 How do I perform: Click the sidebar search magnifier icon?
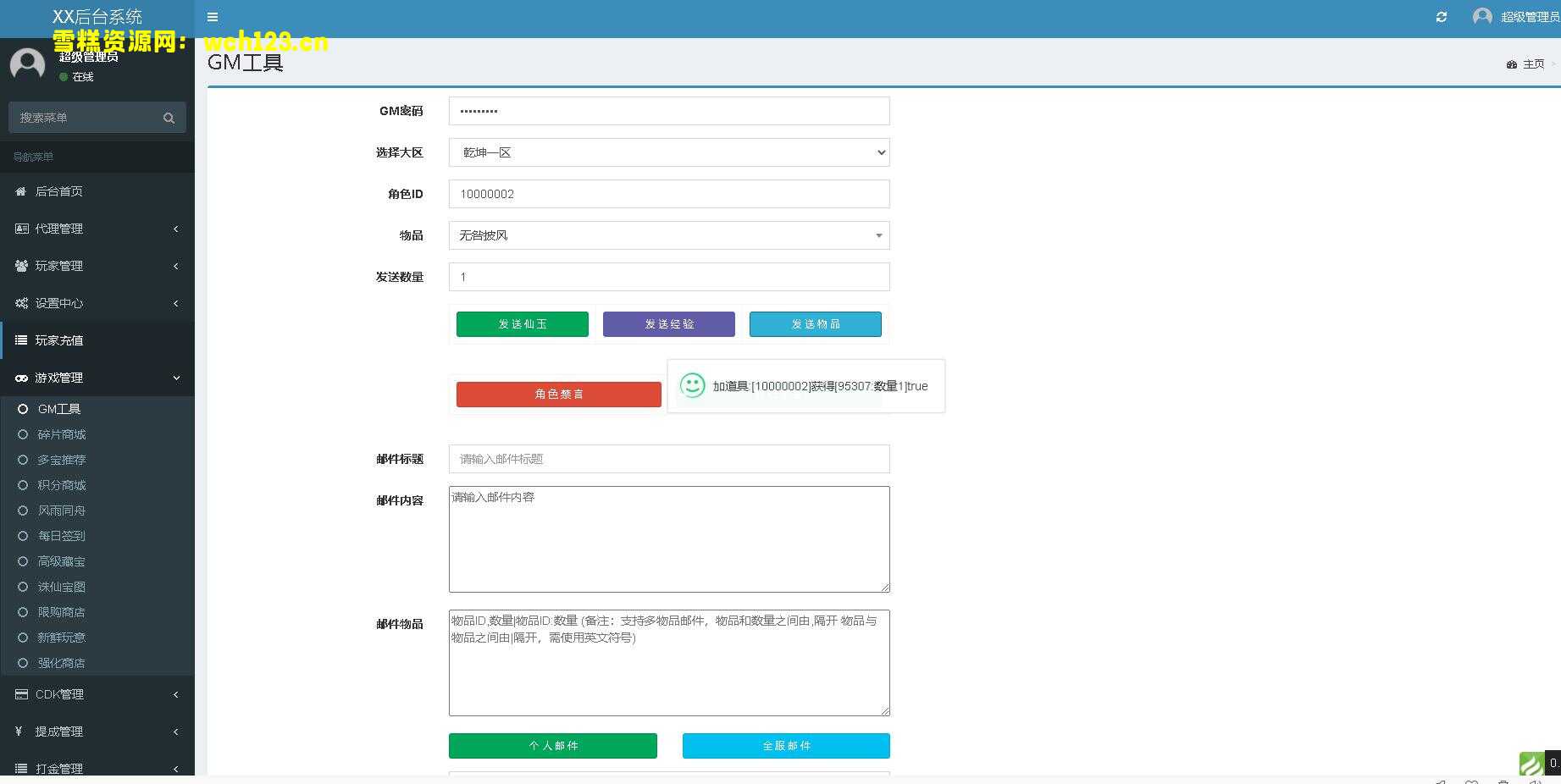click(169, 118)
